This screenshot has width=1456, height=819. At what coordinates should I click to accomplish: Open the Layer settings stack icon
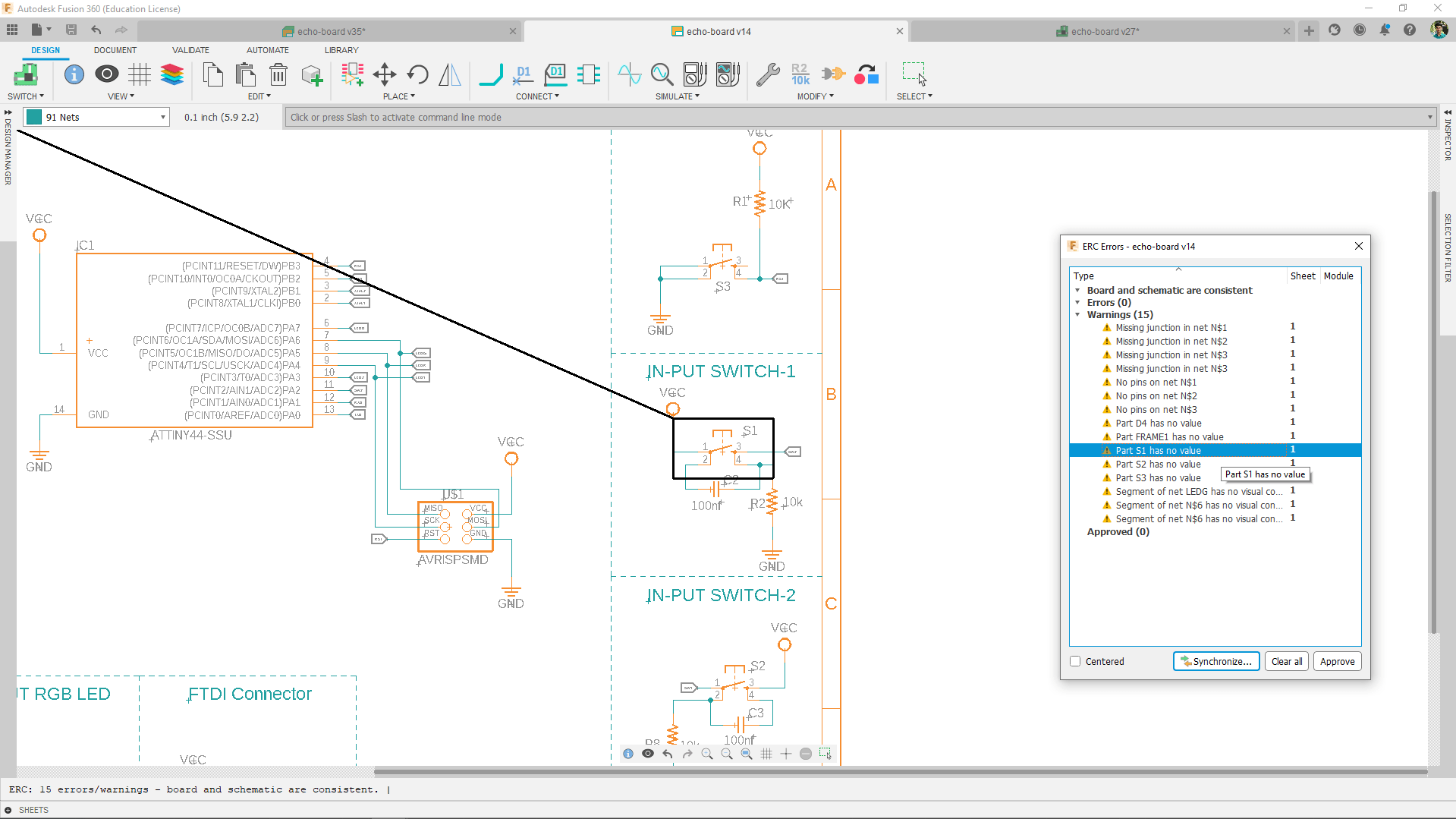coord(172,74)
